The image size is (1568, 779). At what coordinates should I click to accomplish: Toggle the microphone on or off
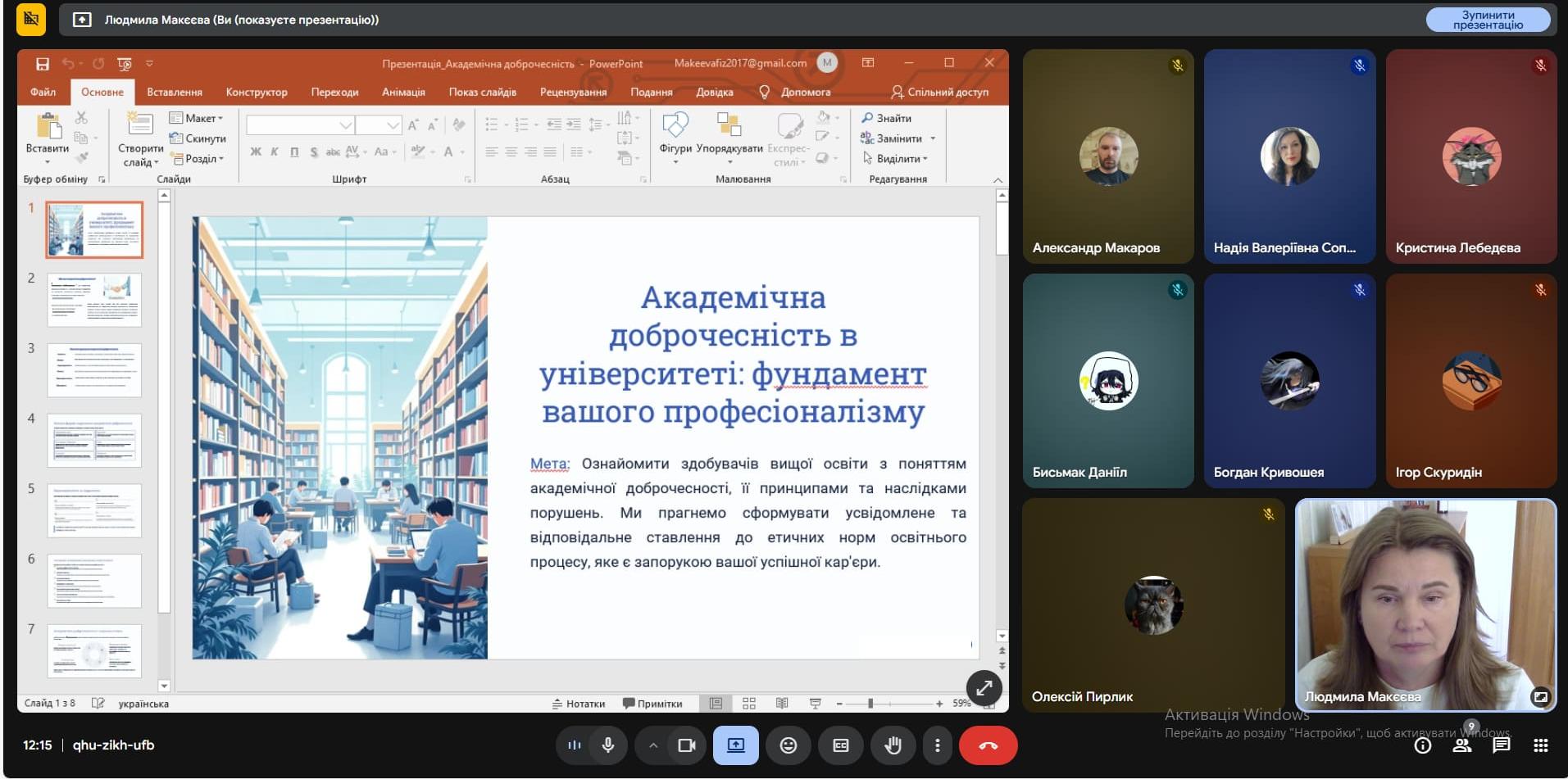(608, 745)
